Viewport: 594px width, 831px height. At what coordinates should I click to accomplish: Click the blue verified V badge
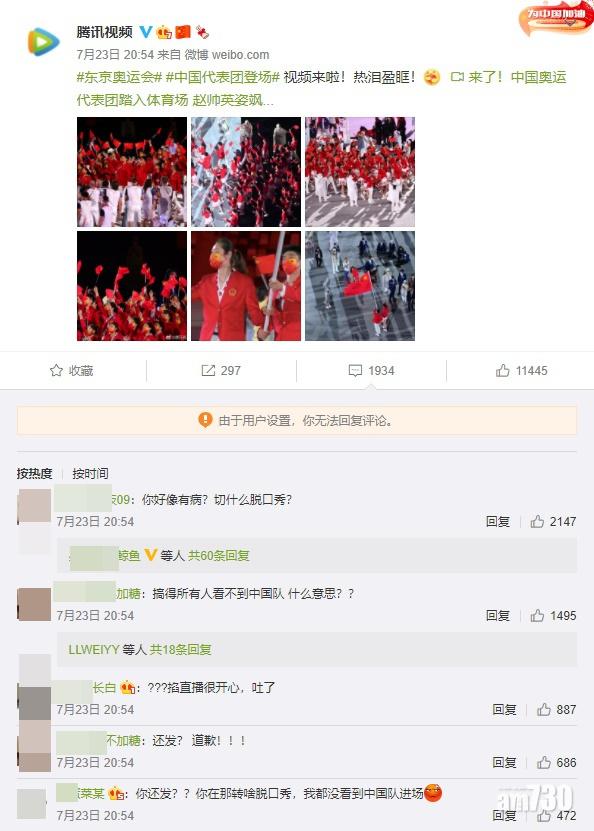(146, 32)
